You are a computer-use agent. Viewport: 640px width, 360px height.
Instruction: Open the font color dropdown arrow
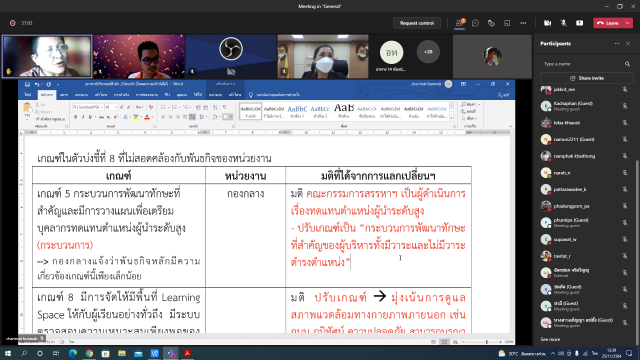coord(152,117)
